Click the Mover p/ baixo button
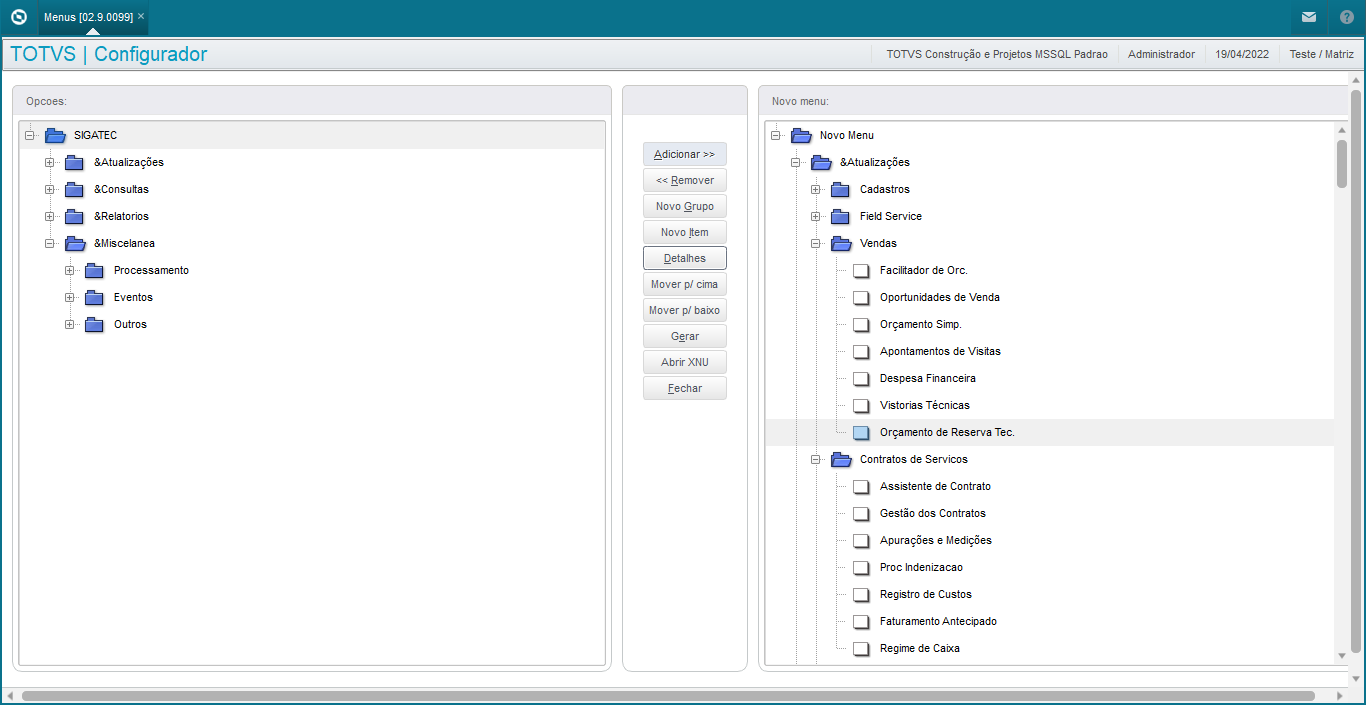The image size is (1366, 705). (685, 310)
